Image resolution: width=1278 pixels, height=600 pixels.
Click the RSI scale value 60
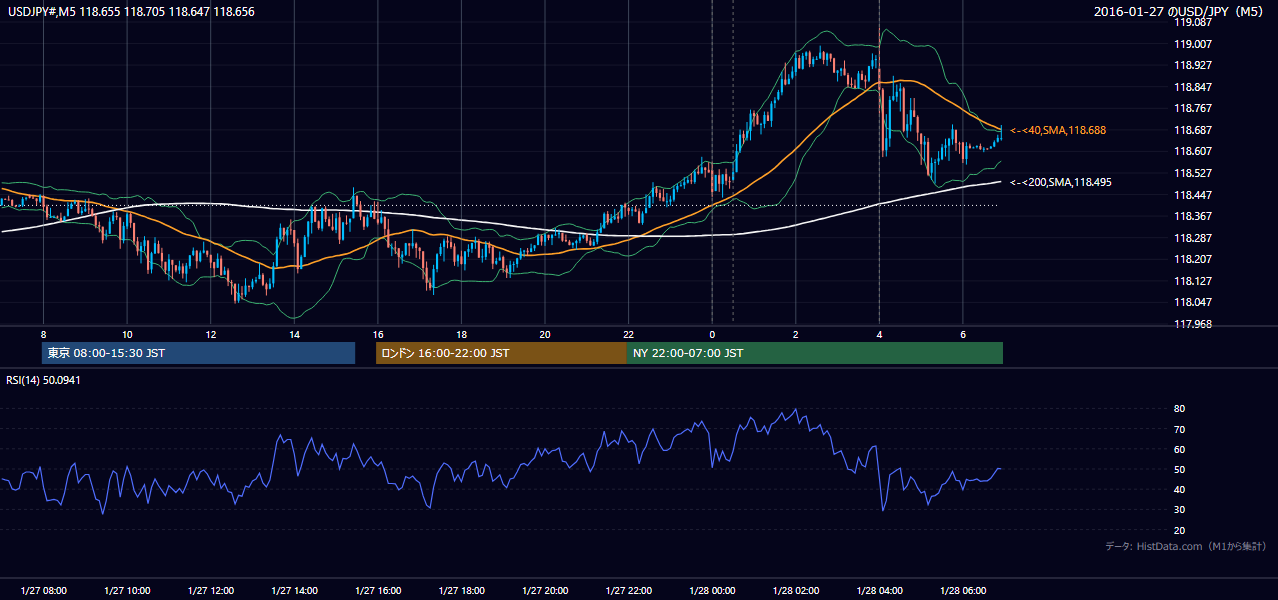[x=1179, y=449]
